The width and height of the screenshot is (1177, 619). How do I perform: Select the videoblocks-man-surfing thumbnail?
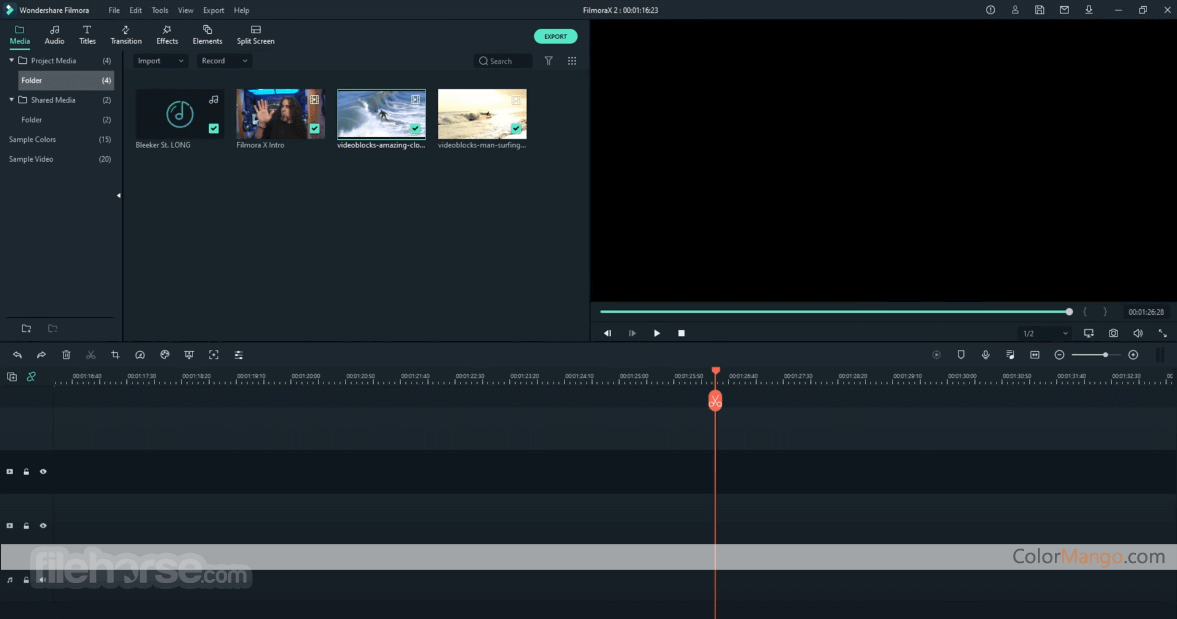[x=482, y=113]
